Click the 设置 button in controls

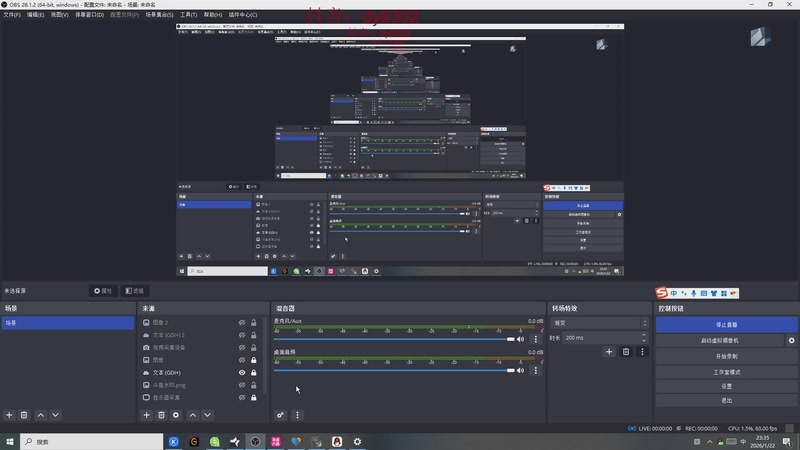click(727, 386)
